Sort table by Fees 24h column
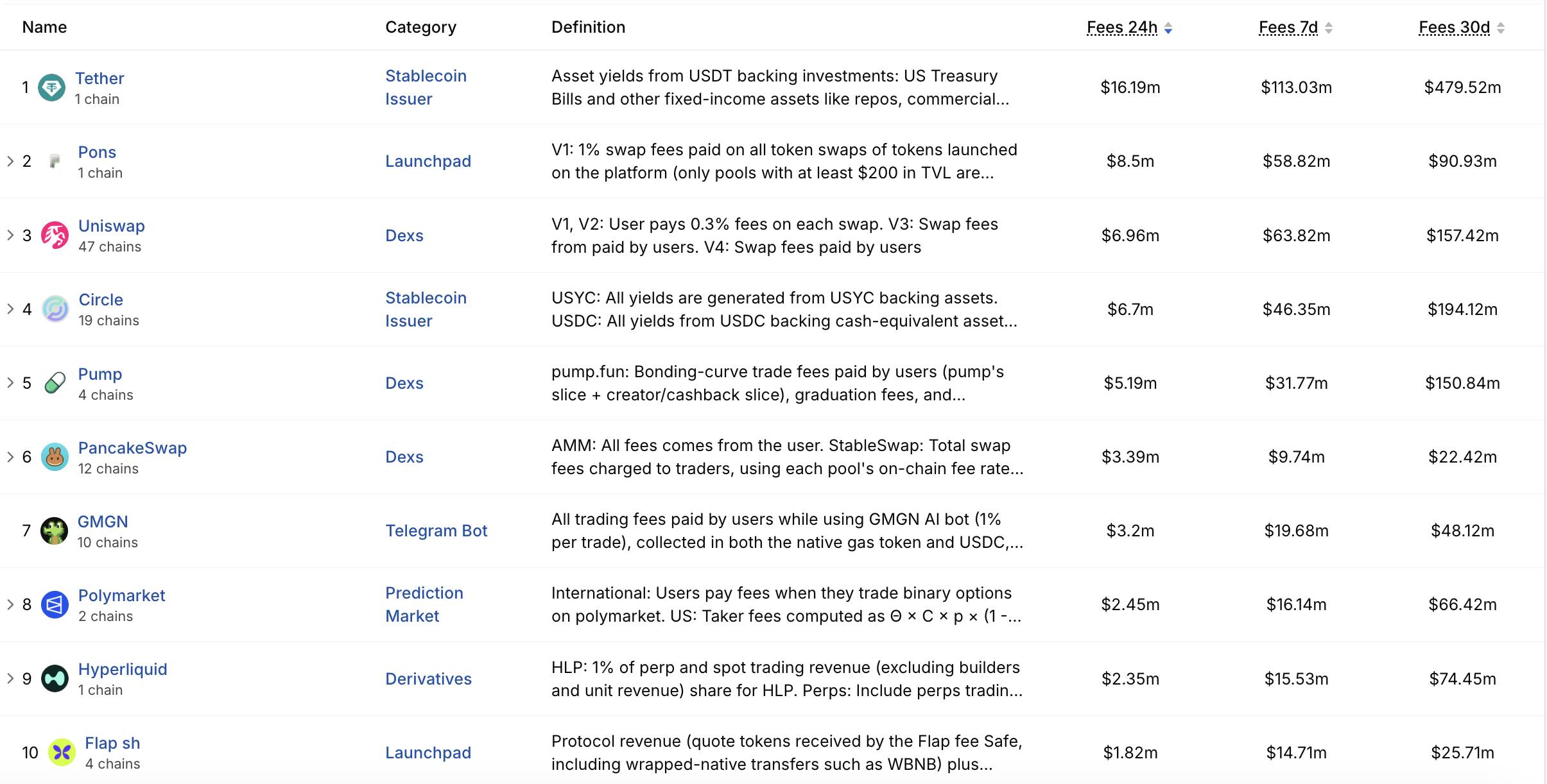Screen dimensions: 1547x784 tap(1130, 28)
